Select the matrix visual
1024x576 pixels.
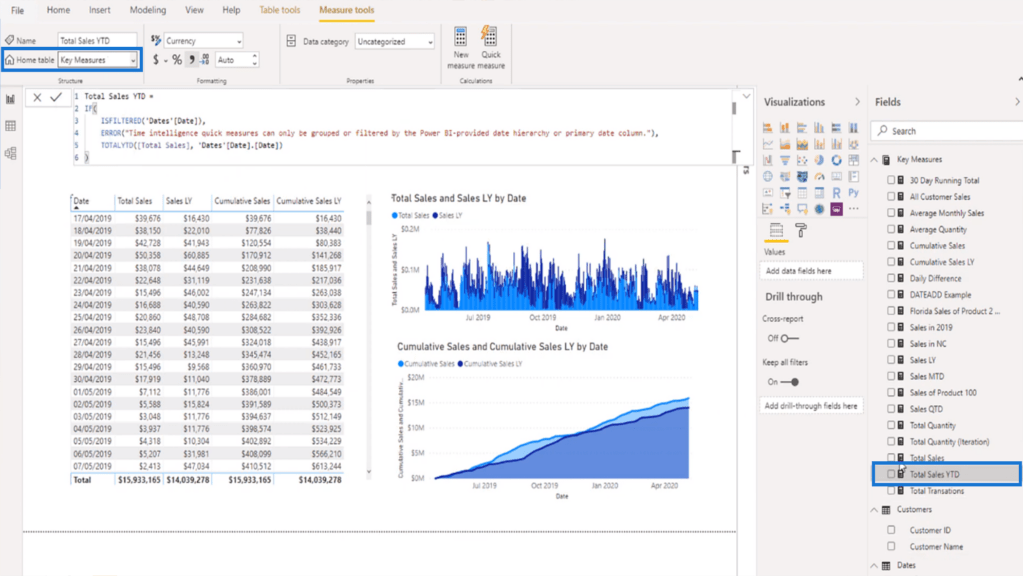pyautogui.click(x=819, y=193)
